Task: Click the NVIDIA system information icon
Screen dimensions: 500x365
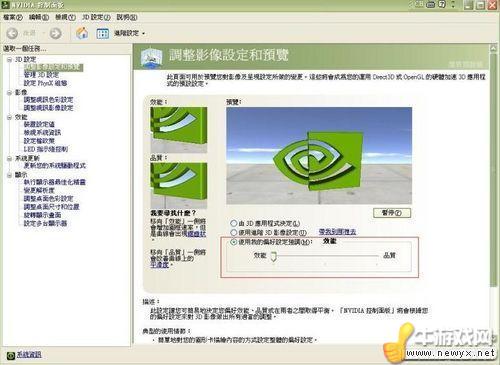Action: [11, 356]
